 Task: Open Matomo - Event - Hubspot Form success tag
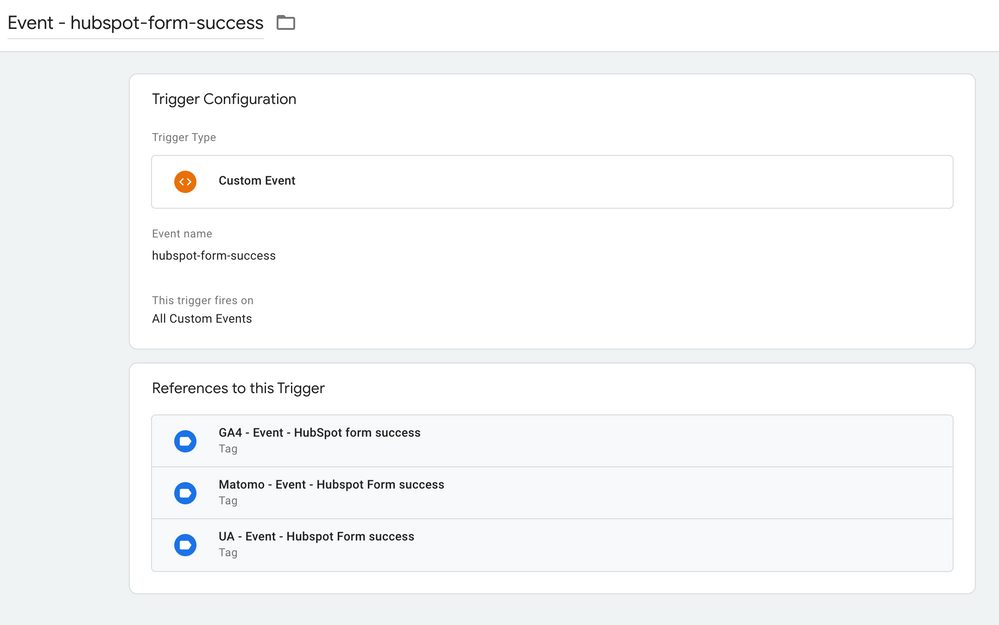(x=552, y=493)
